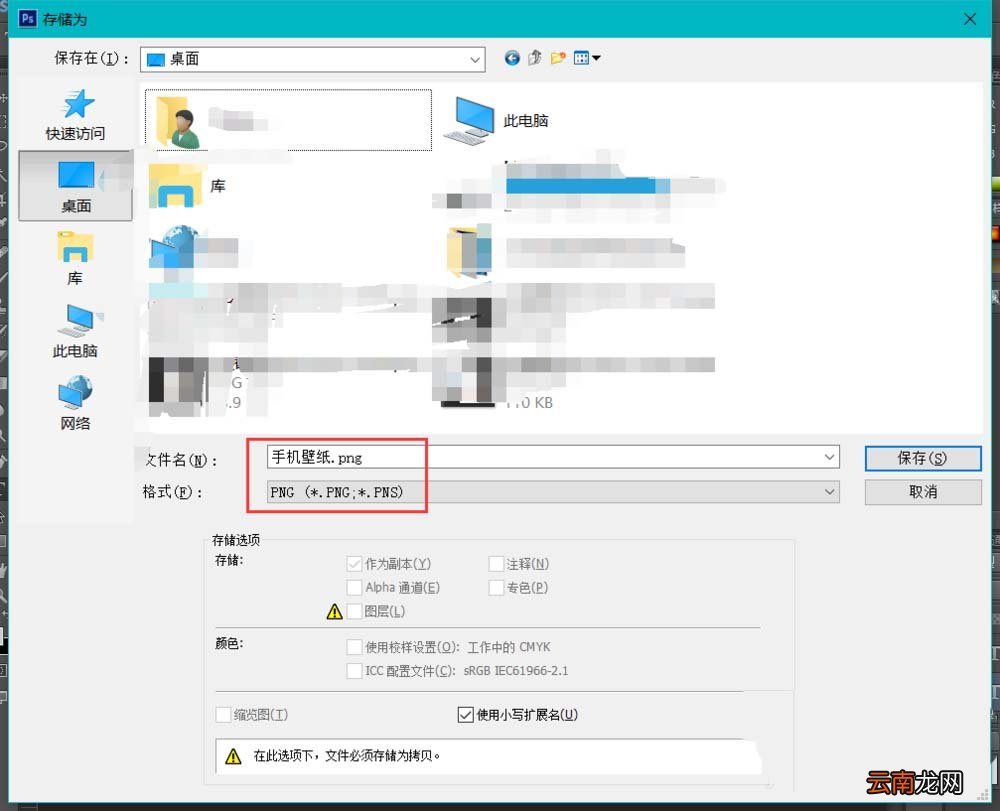The width and height of the screenshot is (1000, 811).
Task: Click 保存(S) button
Action: coord(923,458)
